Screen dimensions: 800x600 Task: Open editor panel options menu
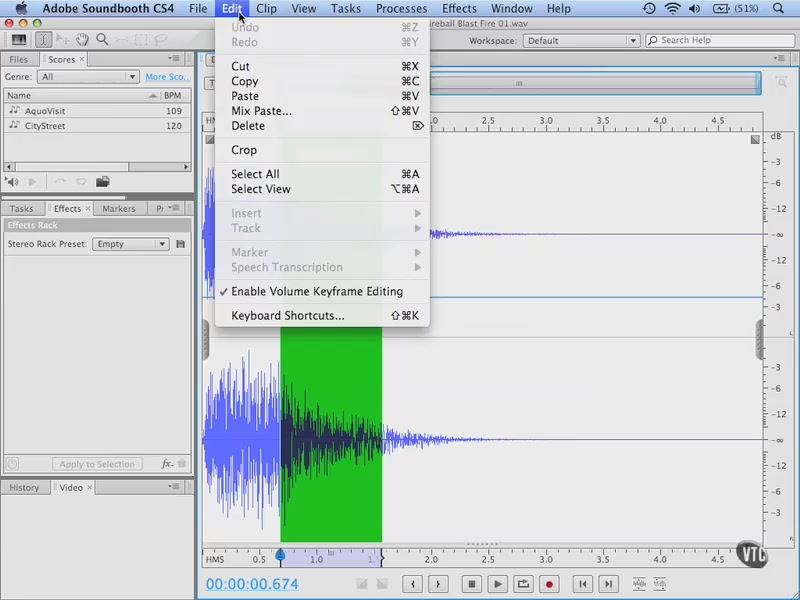coord(779,58)
